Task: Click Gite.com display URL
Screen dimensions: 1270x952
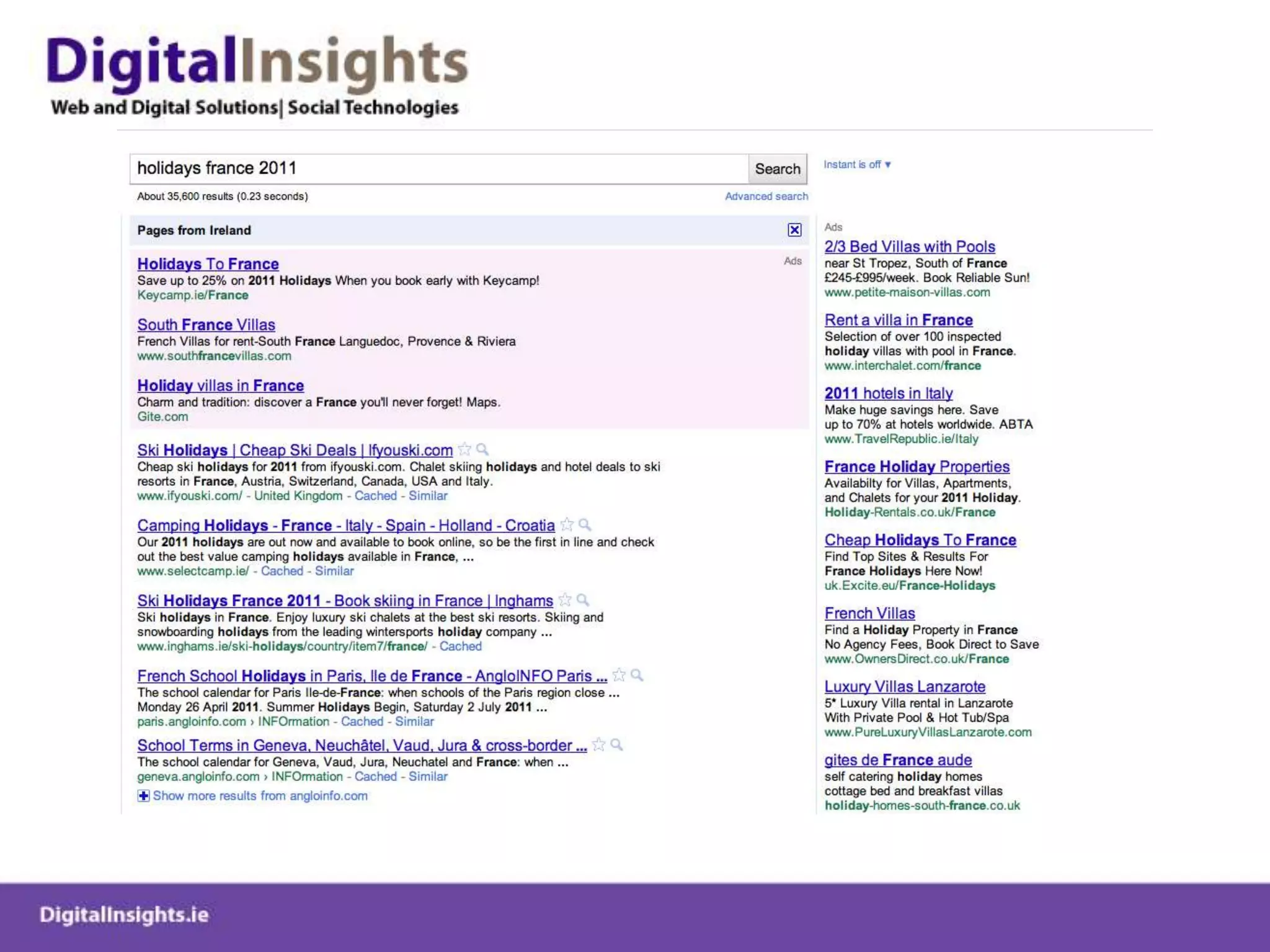Action: (162, 416)
